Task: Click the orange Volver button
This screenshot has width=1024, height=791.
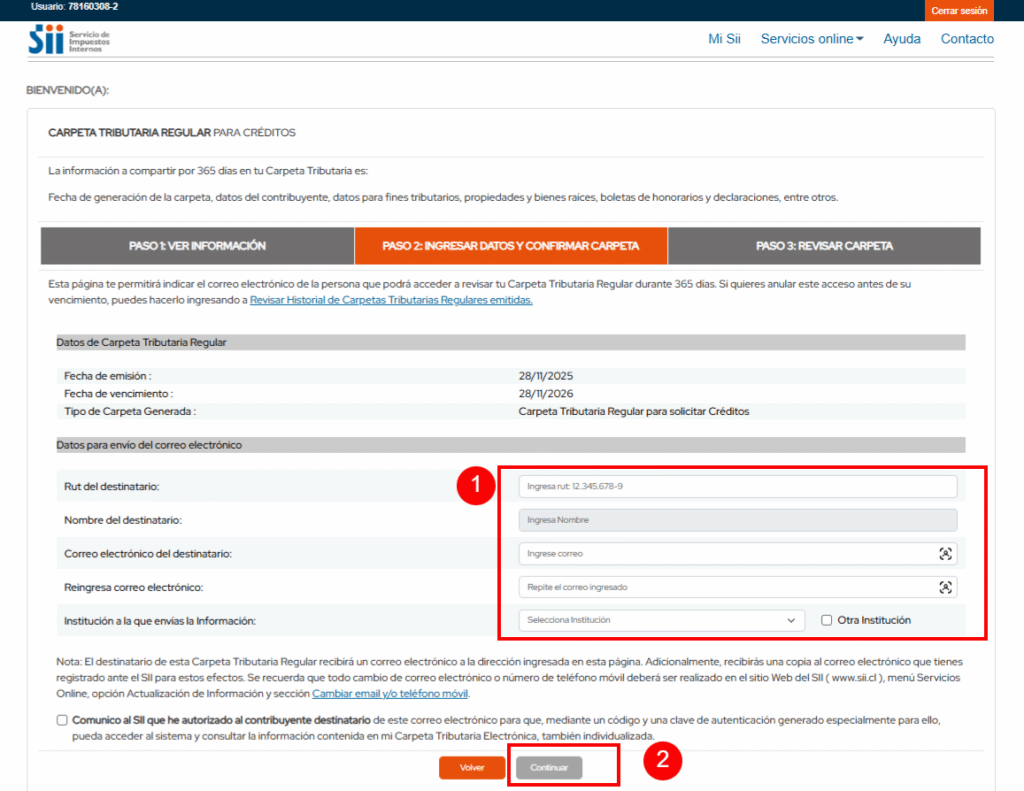Action: point(472,768)
